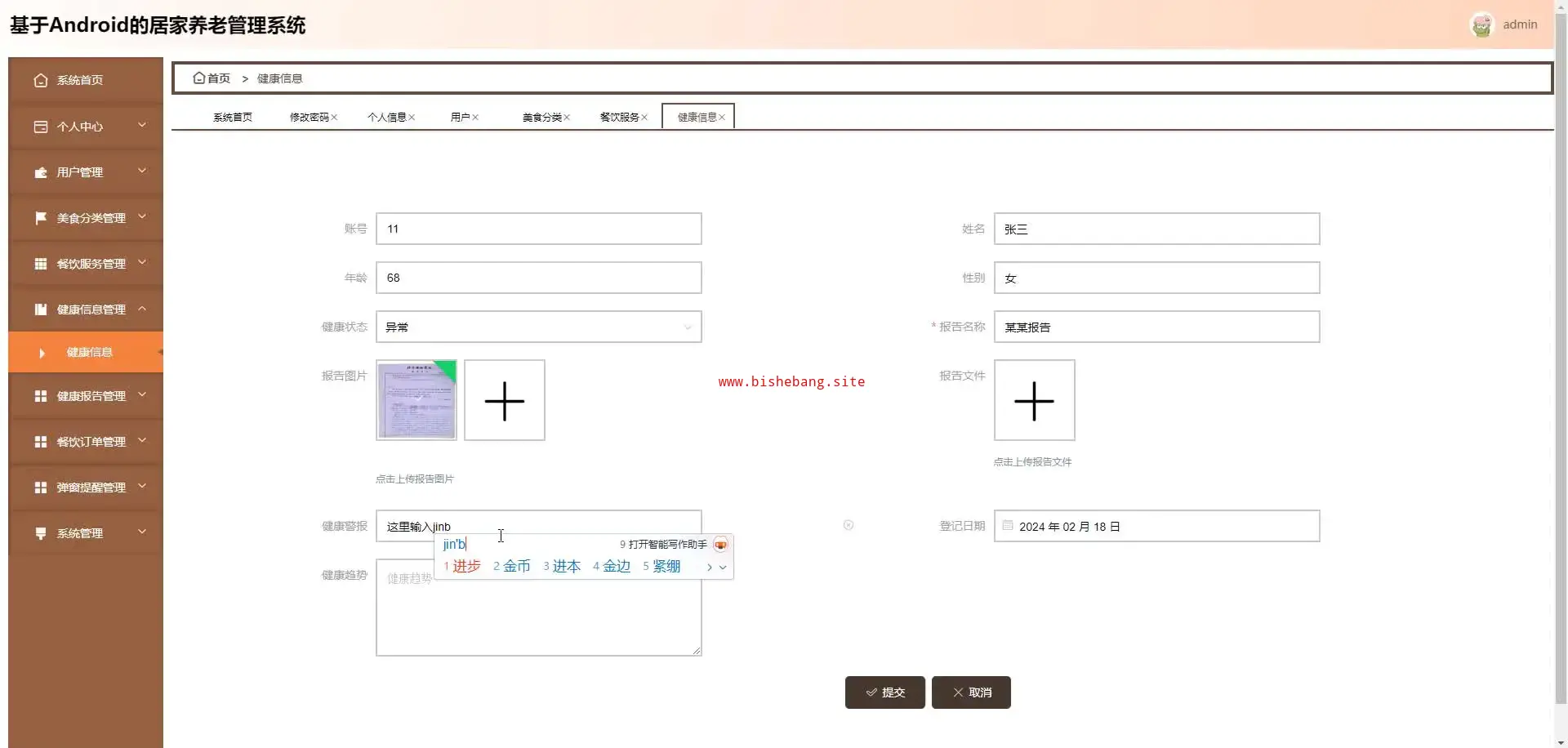Click plus icon to upload 报告图片
Image resolution: width=1568 pixels, height=748 pixels.
point(504,401)
